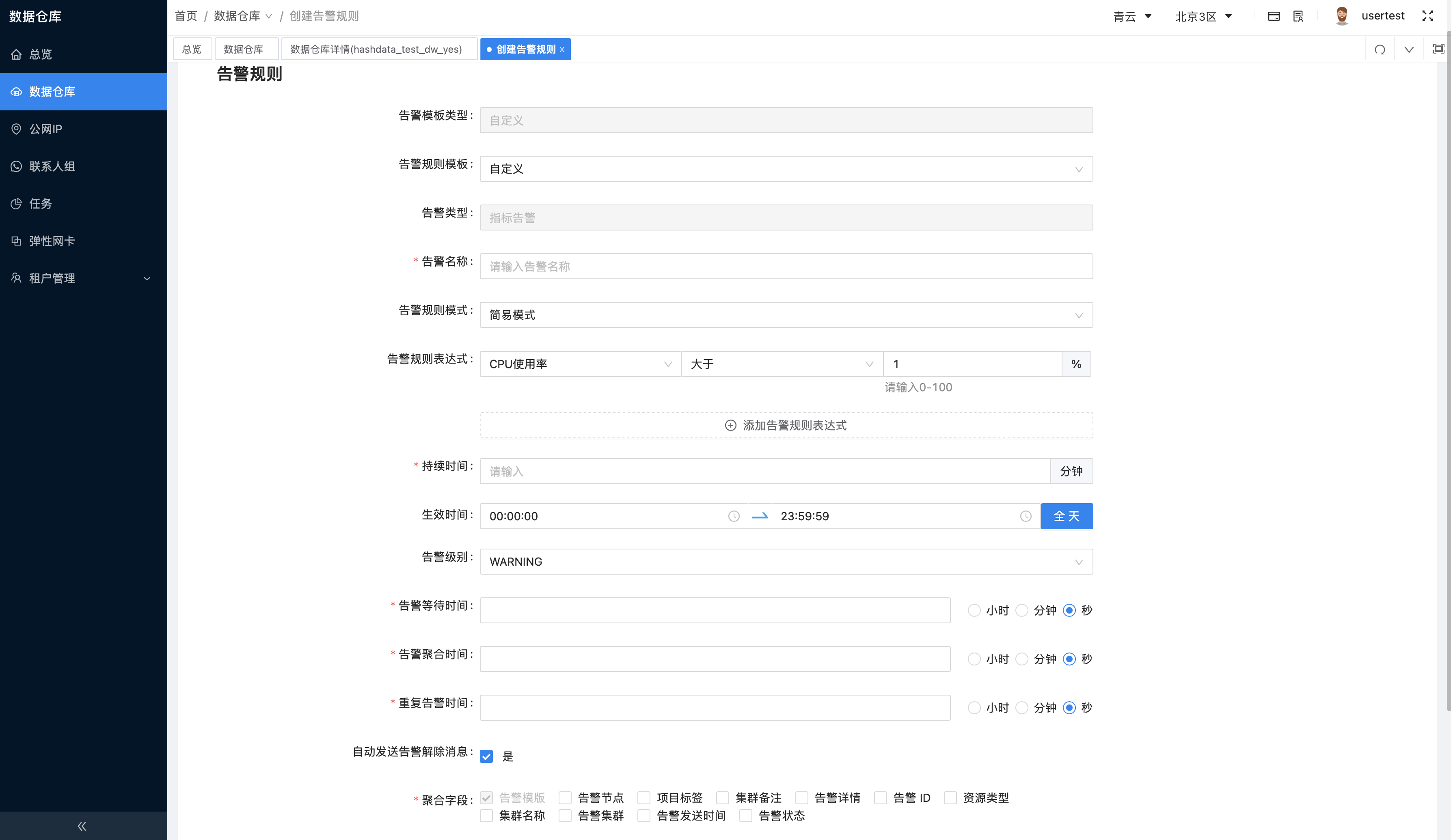Click the billing card icon in the header
This screenshot has width=1451, height=840.
[x=1274, y=15]
